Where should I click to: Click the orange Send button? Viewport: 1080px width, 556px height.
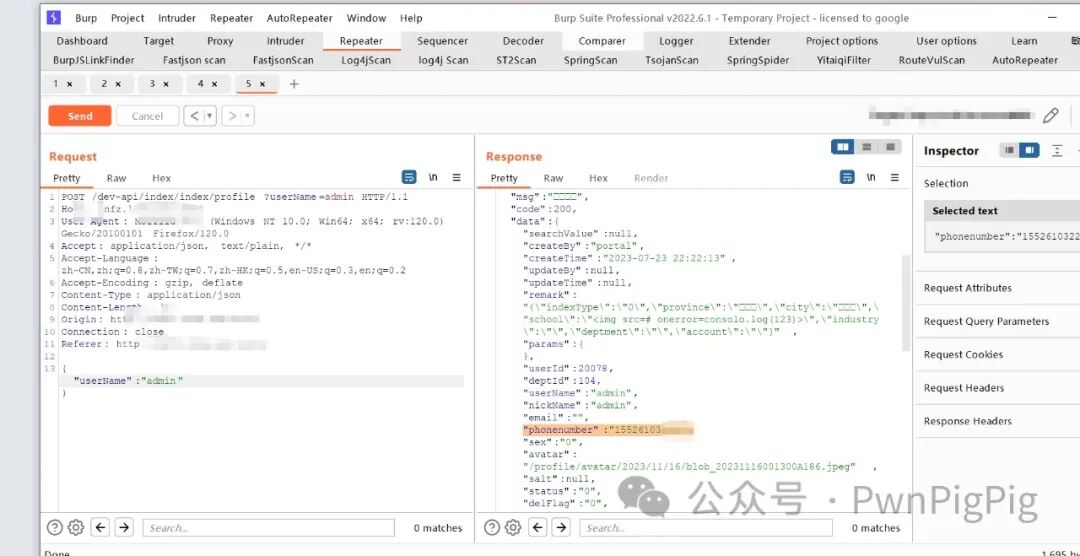click(x=79, y=116)
